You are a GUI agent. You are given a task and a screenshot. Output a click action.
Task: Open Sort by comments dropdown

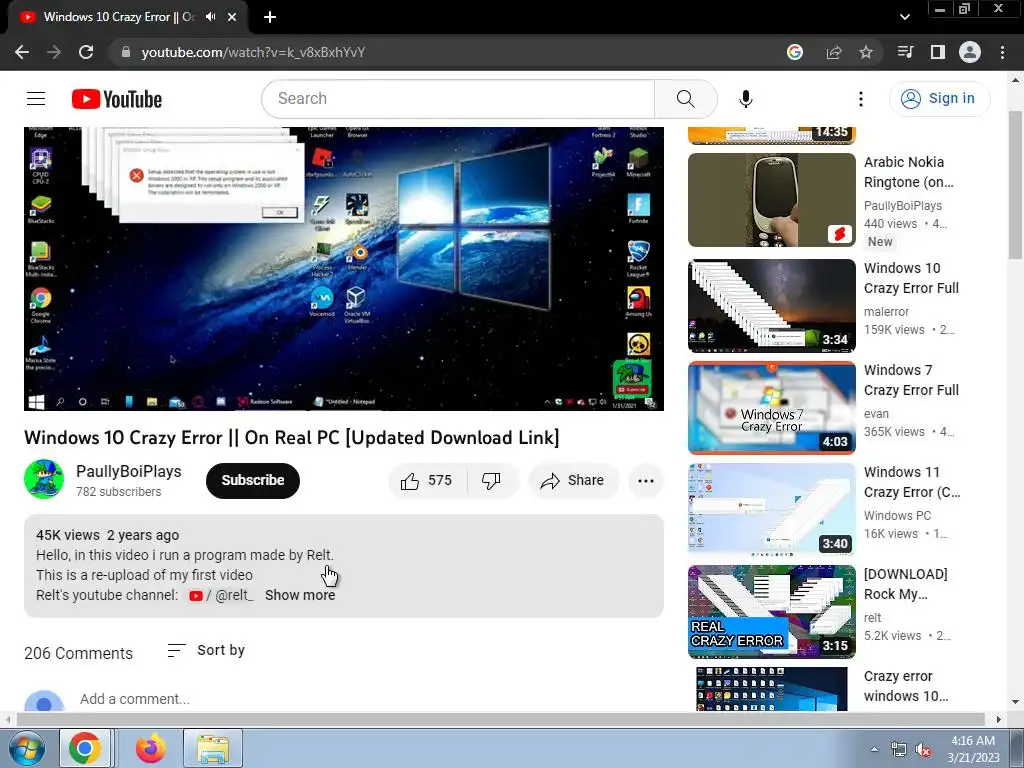[x=206, y=650]
